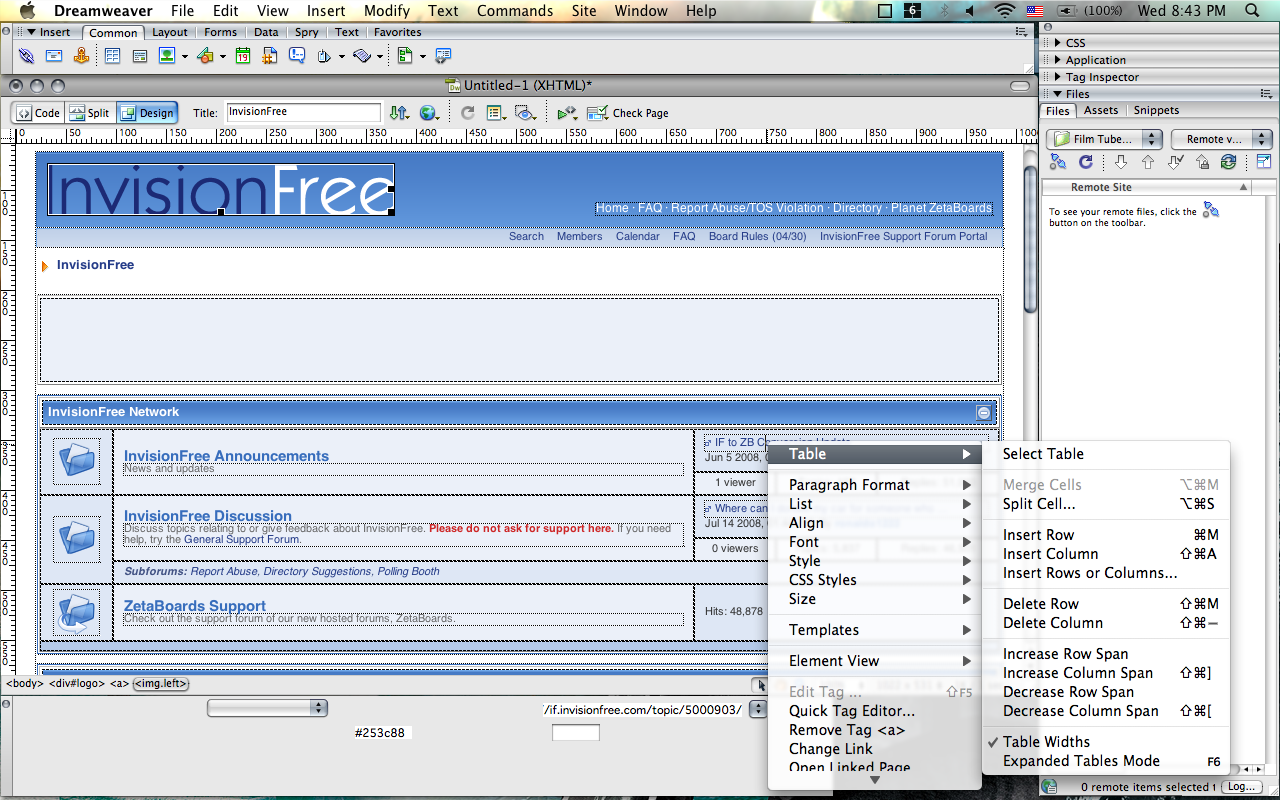Click InvisionFree Announcements link

coord(226,456)
